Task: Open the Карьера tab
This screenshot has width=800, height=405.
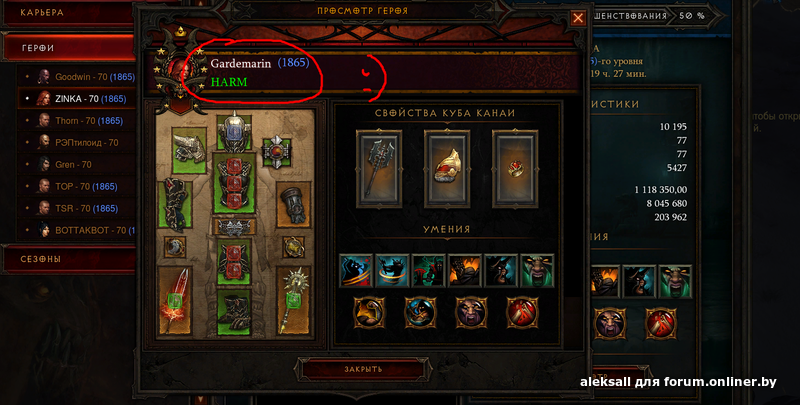Action: (x=66, y=13)
